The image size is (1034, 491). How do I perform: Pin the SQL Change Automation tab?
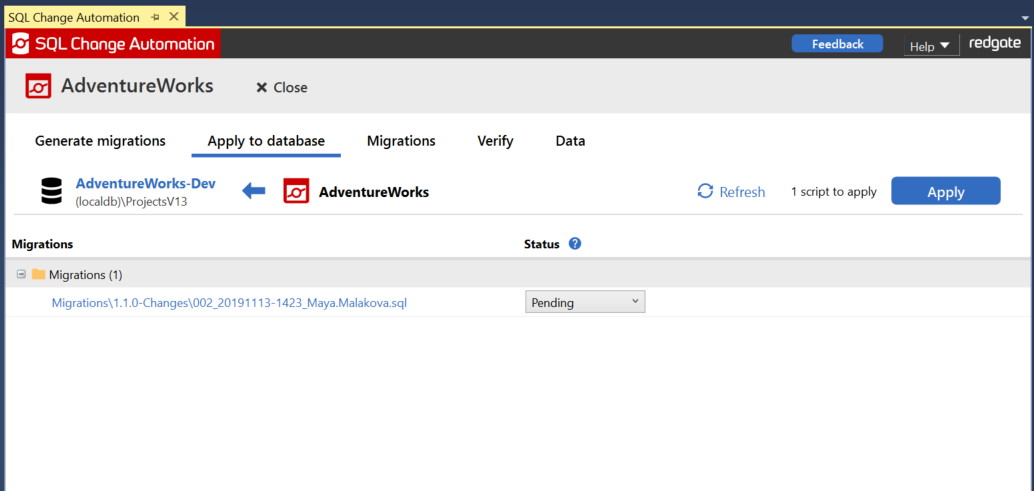point(155,18)
